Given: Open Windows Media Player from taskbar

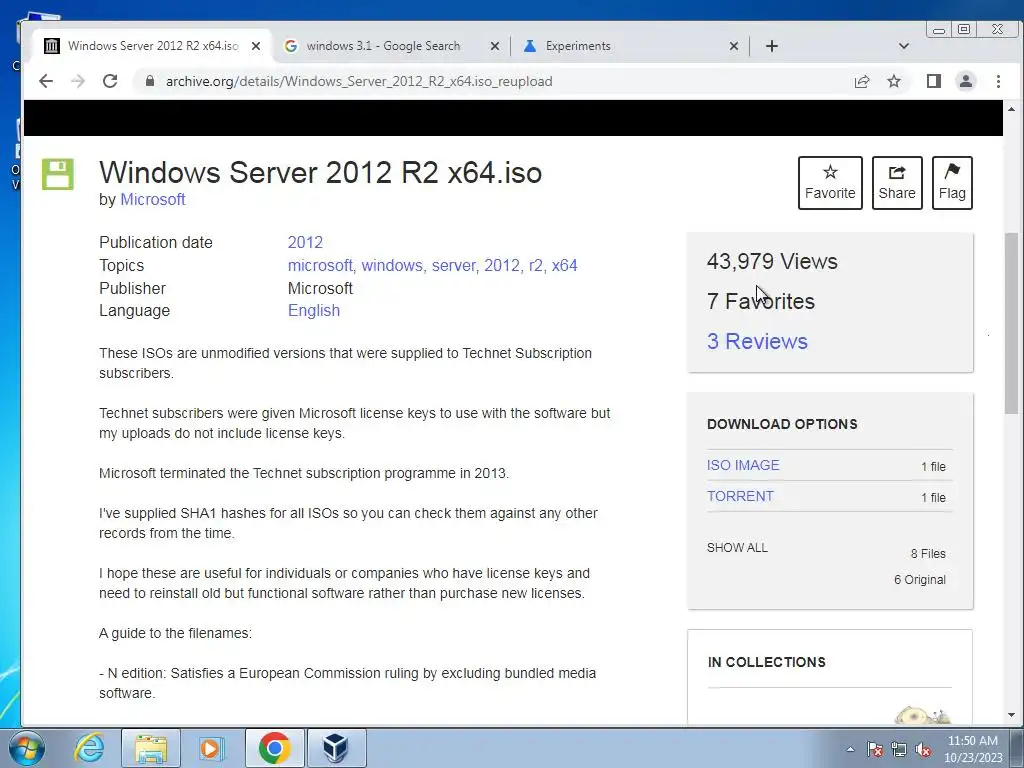Looking at the screenshot, I should coord(211,748).
